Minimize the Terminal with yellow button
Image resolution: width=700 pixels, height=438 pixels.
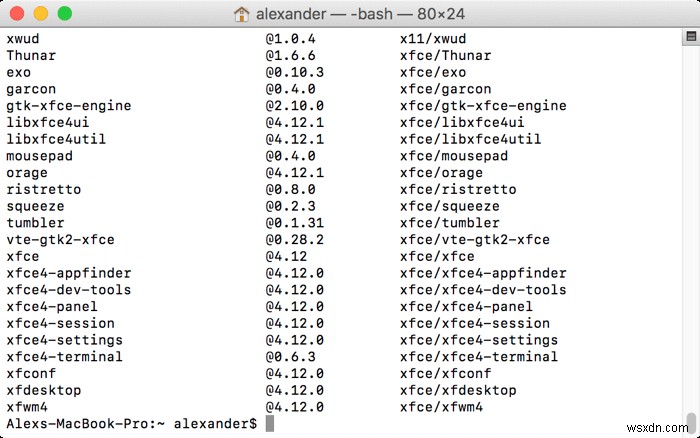[42, 14]
